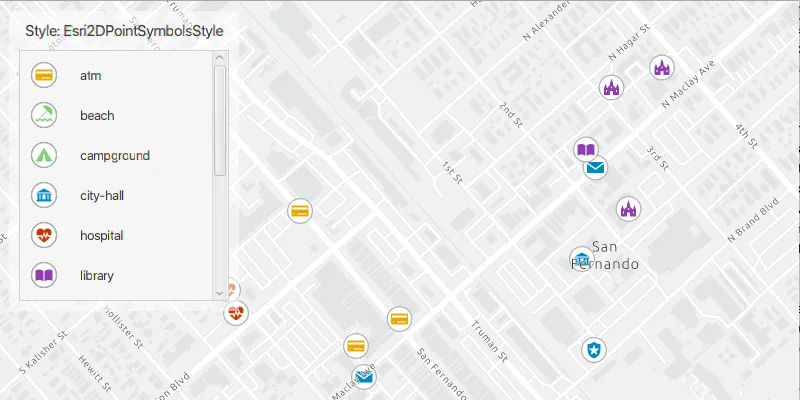The height and width of the screenshot is (400, 800).
Task: Click the place-of-worship marker nearest the 2nd St label
Action: click(611, 87)
